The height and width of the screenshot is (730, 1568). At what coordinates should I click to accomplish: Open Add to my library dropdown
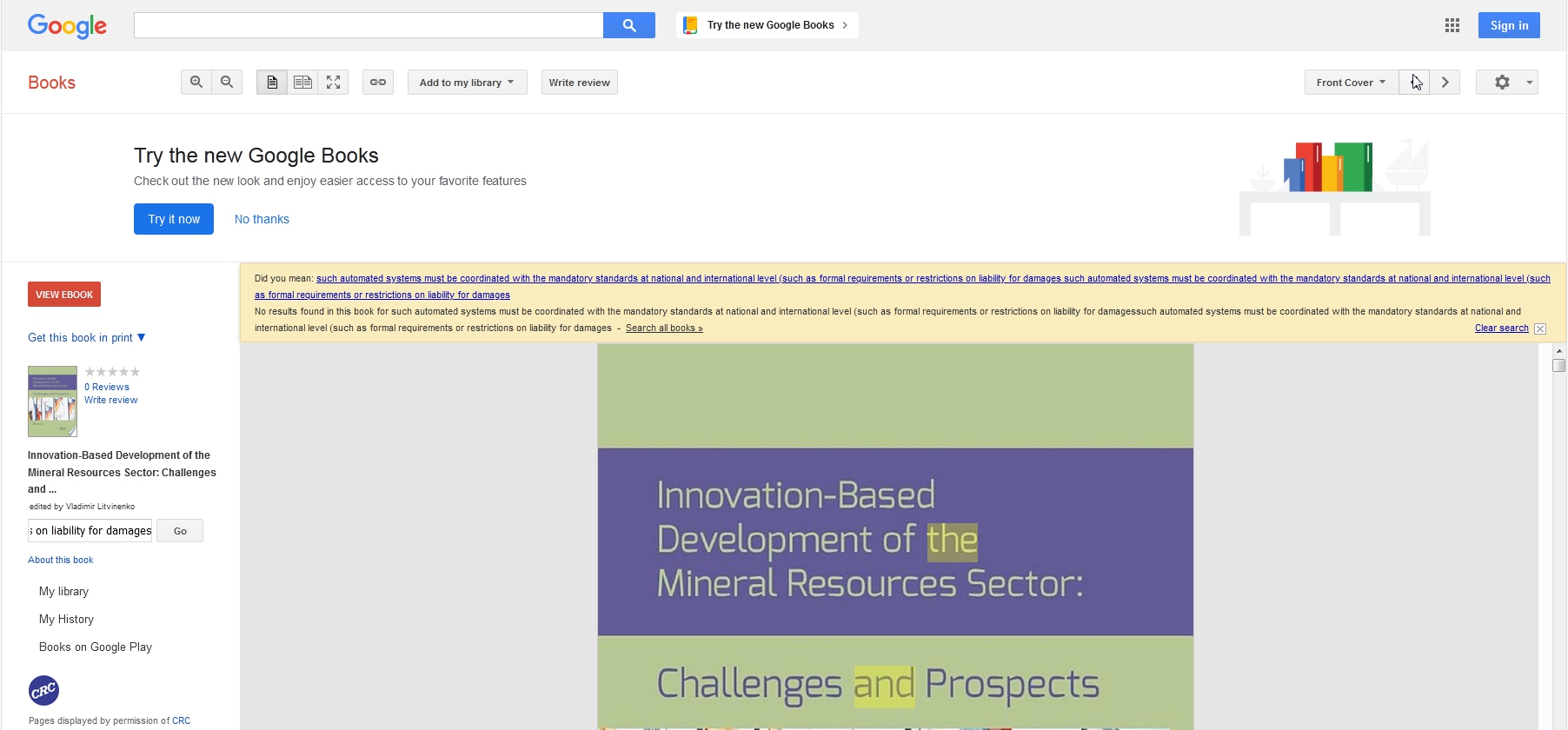[x=468, y=82]
